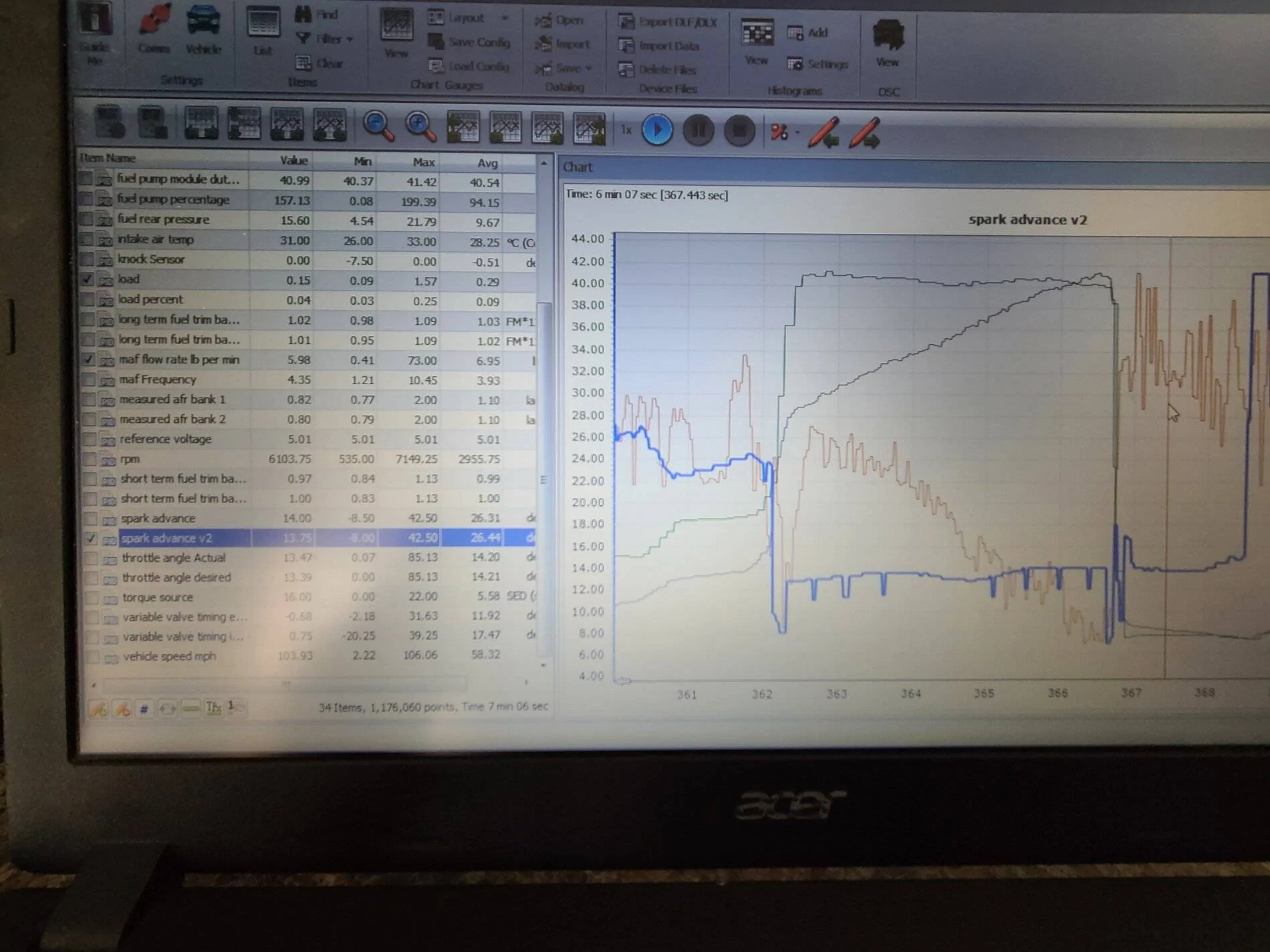Screen dimensions: 1270x952
Task: Click Clear in Items group
Action: pyautogui.click(x=320, y=63)
